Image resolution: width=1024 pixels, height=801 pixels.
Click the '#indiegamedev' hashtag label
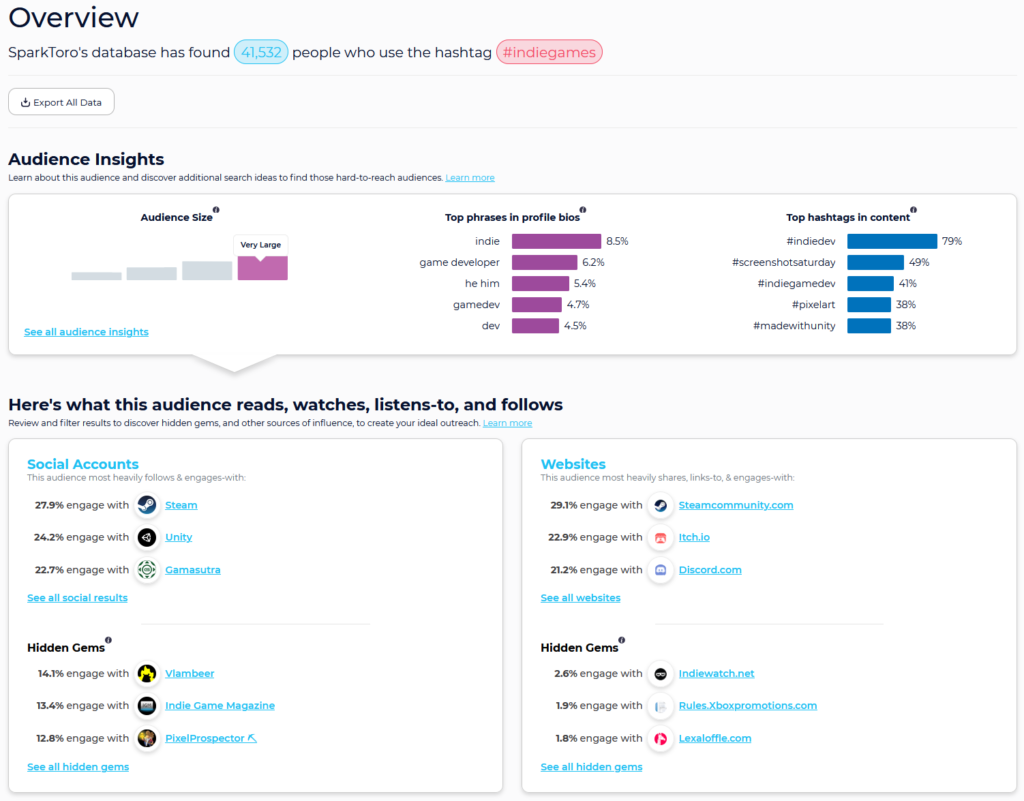[796, 283]
